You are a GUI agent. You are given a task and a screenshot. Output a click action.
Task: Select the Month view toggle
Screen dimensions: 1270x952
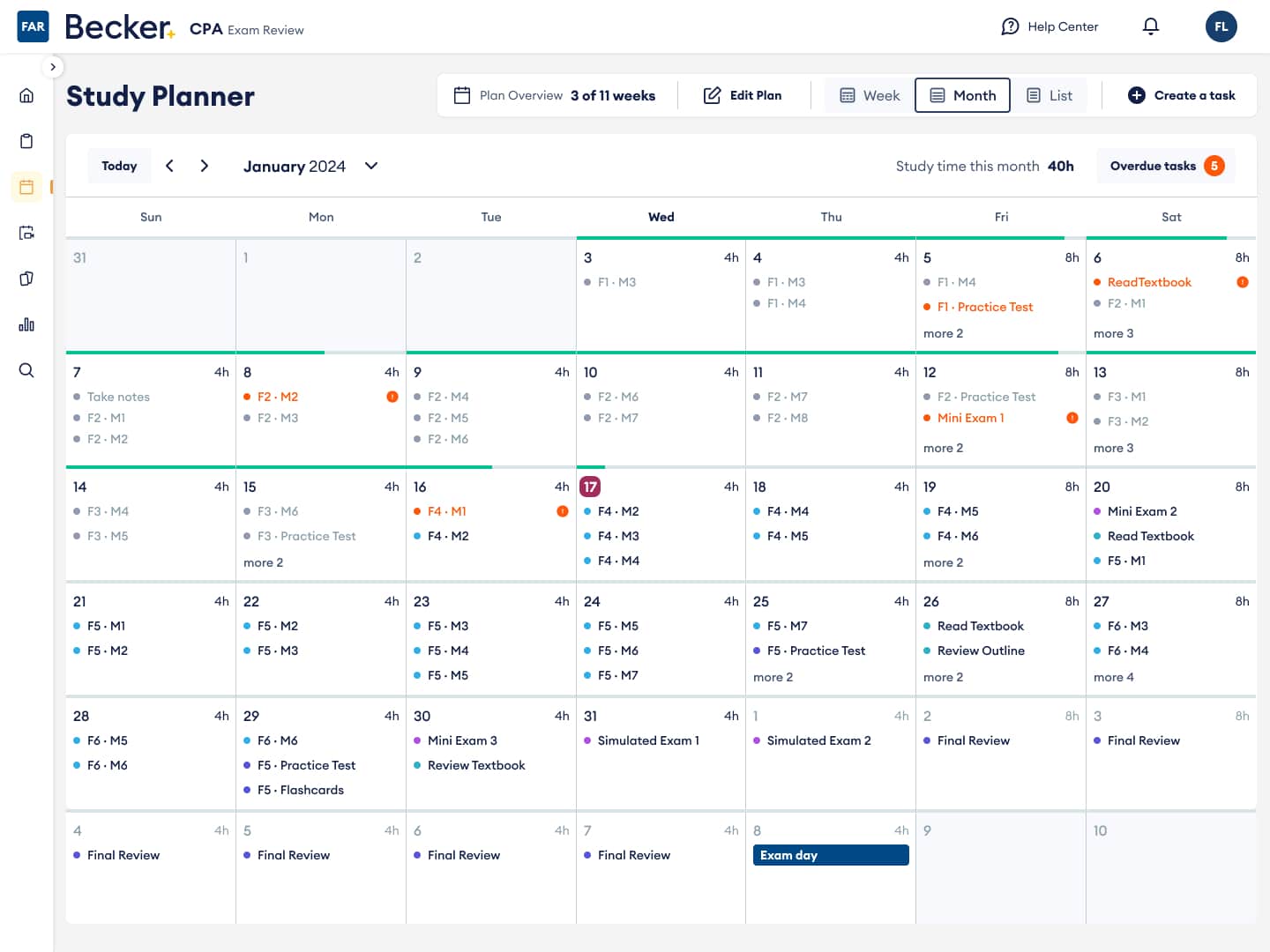click(x=962, y=95)
